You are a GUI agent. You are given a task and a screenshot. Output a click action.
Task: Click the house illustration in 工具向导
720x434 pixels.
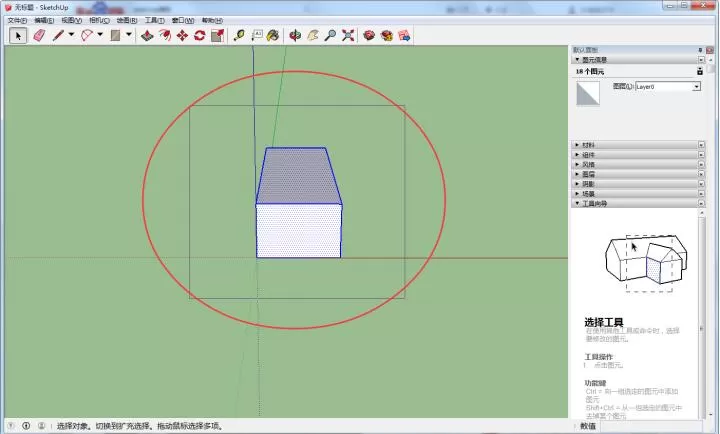click(646, 263)
